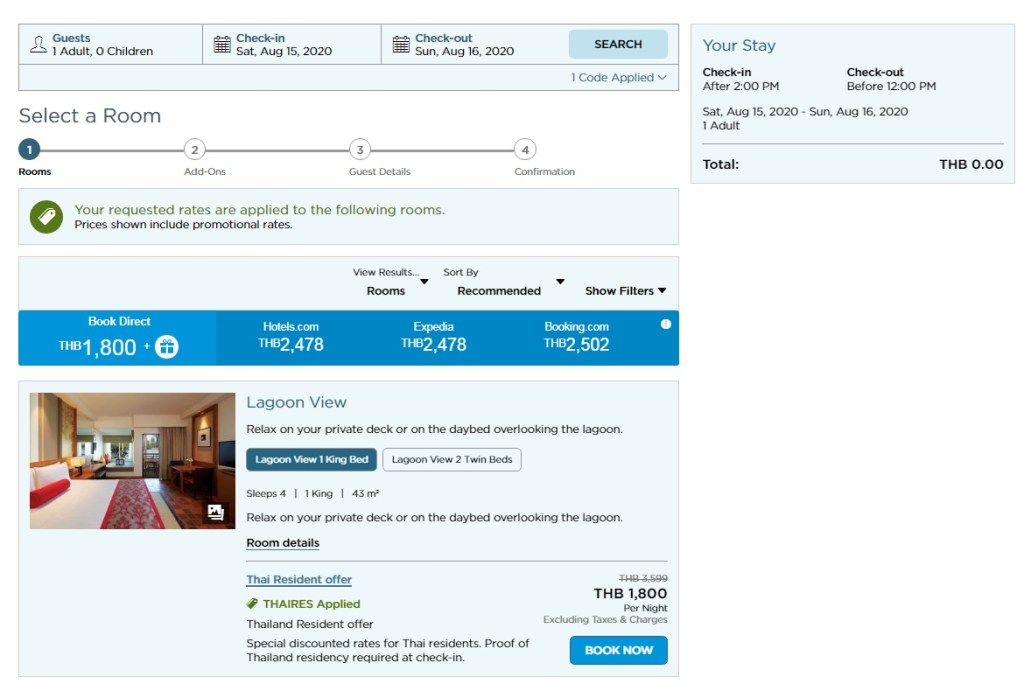1024x684 pixels.
Task: Expand the 1 Code Applied dropdown
Action: 618,78
